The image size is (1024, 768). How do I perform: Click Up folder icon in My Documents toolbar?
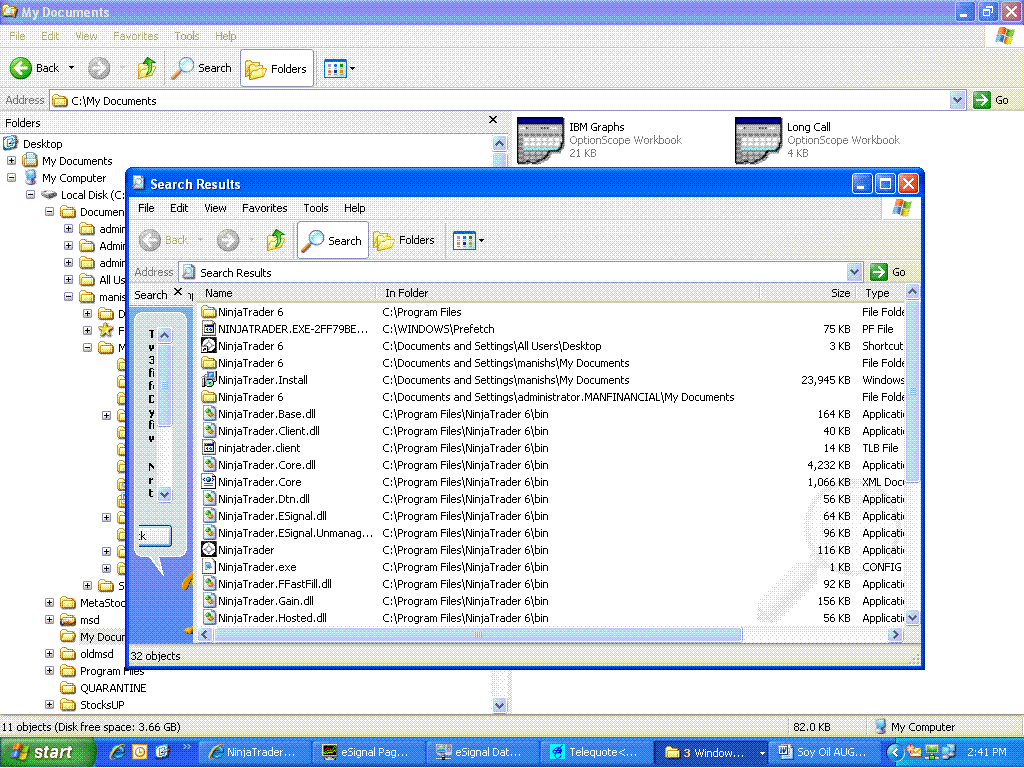tap(147, 68)
